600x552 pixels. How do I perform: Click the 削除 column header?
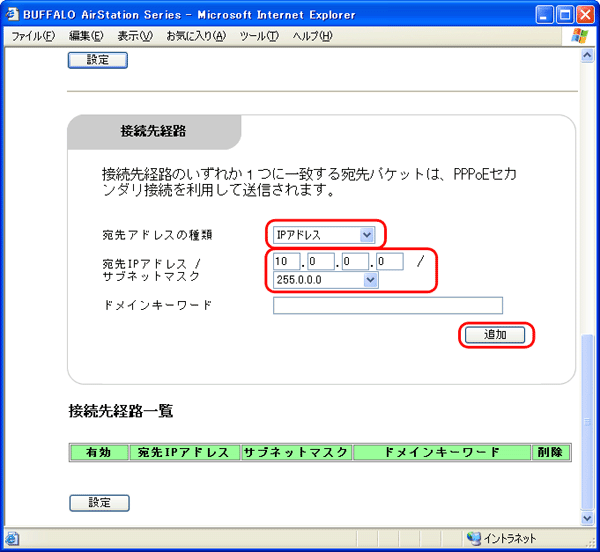(x=551, y=452)
